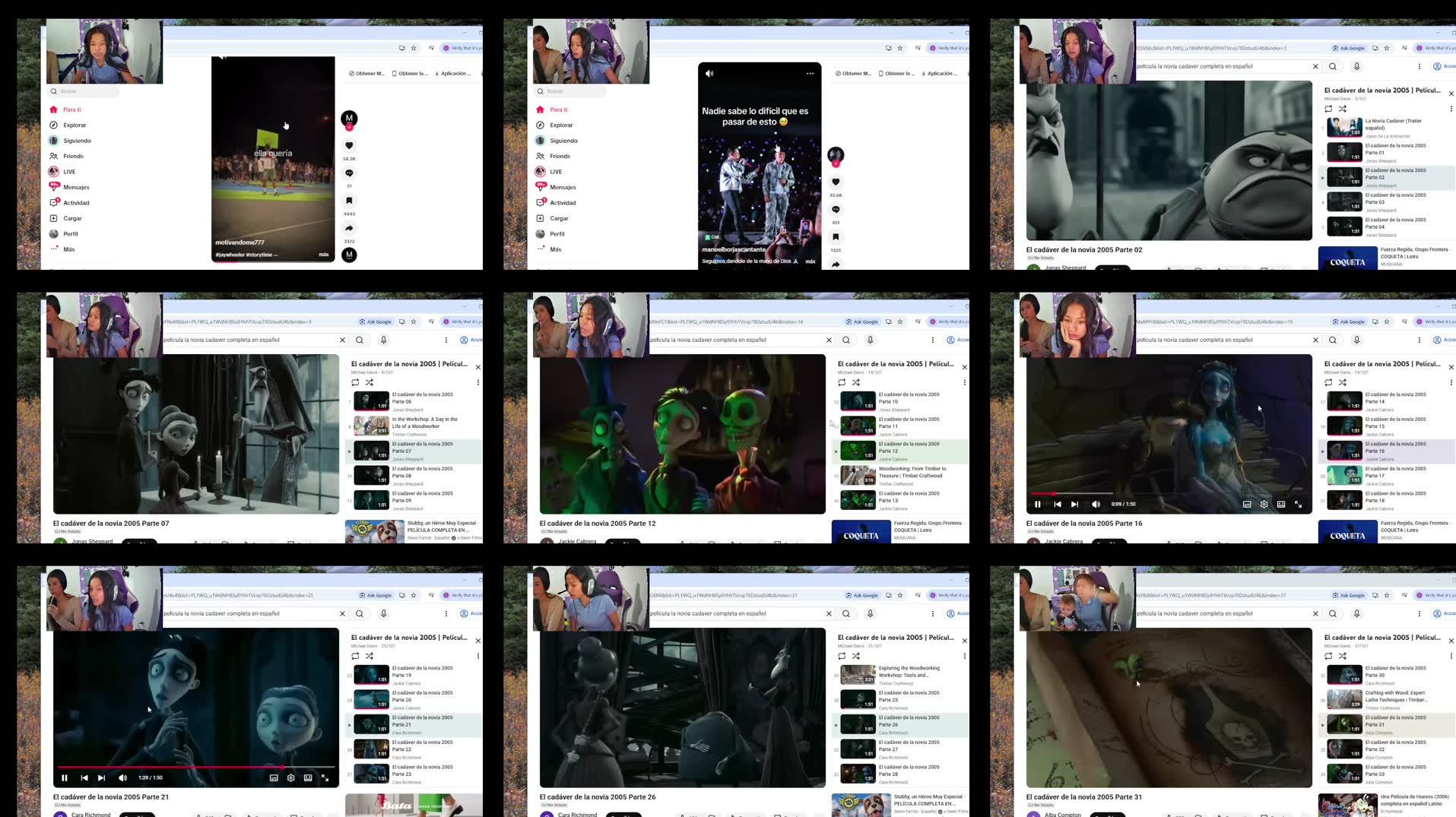The height and width of the screenshot is (817, 1456).
Task: Click the fullscreen icon on the video player
Action: point(1299,504)
